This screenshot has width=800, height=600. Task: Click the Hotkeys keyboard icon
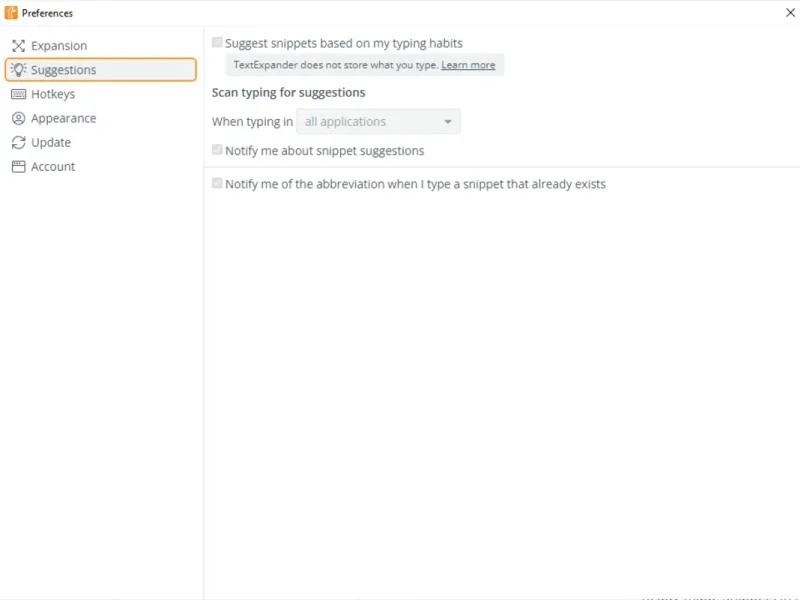point(18,94)
